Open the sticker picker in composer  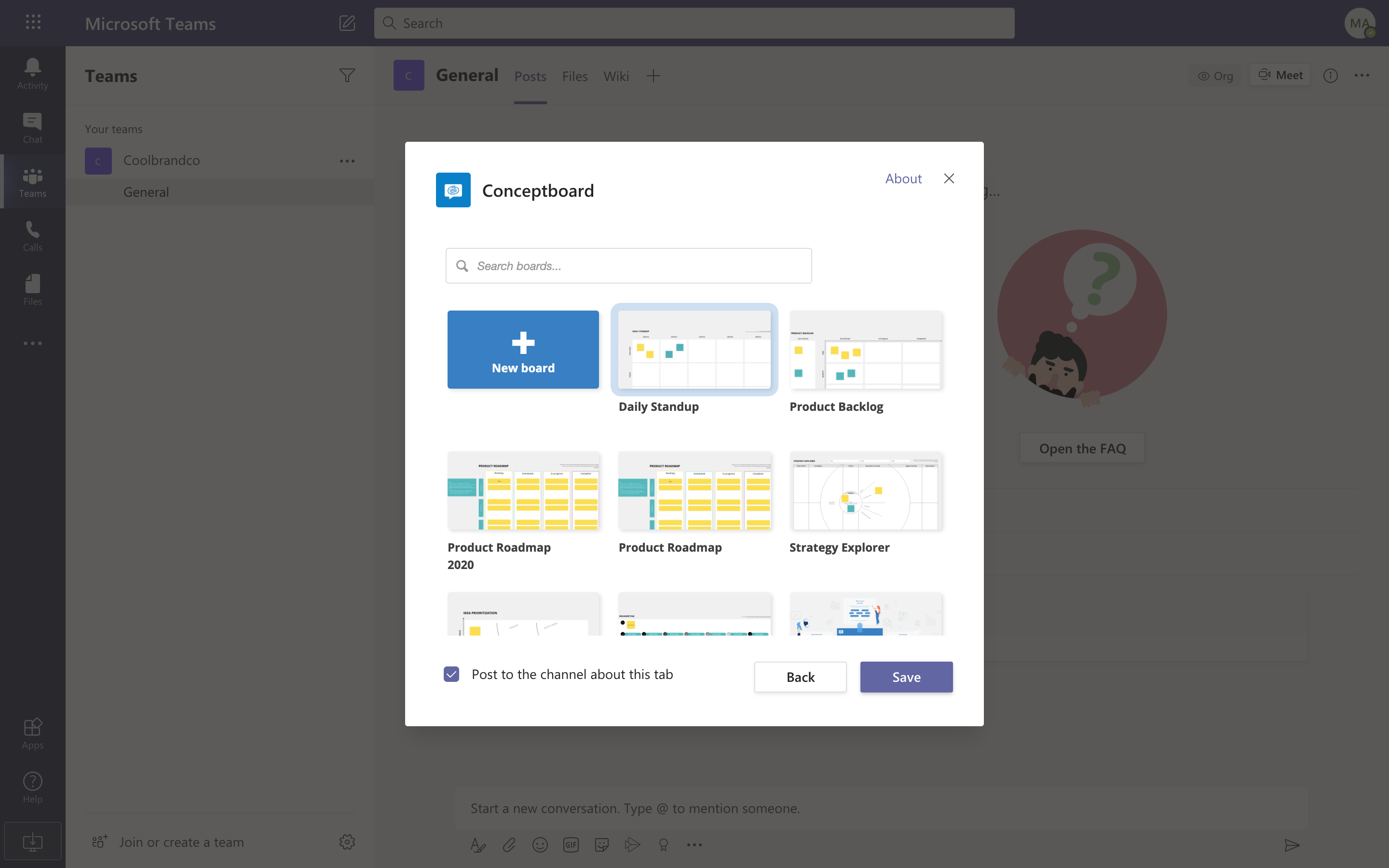coord(601,845)
